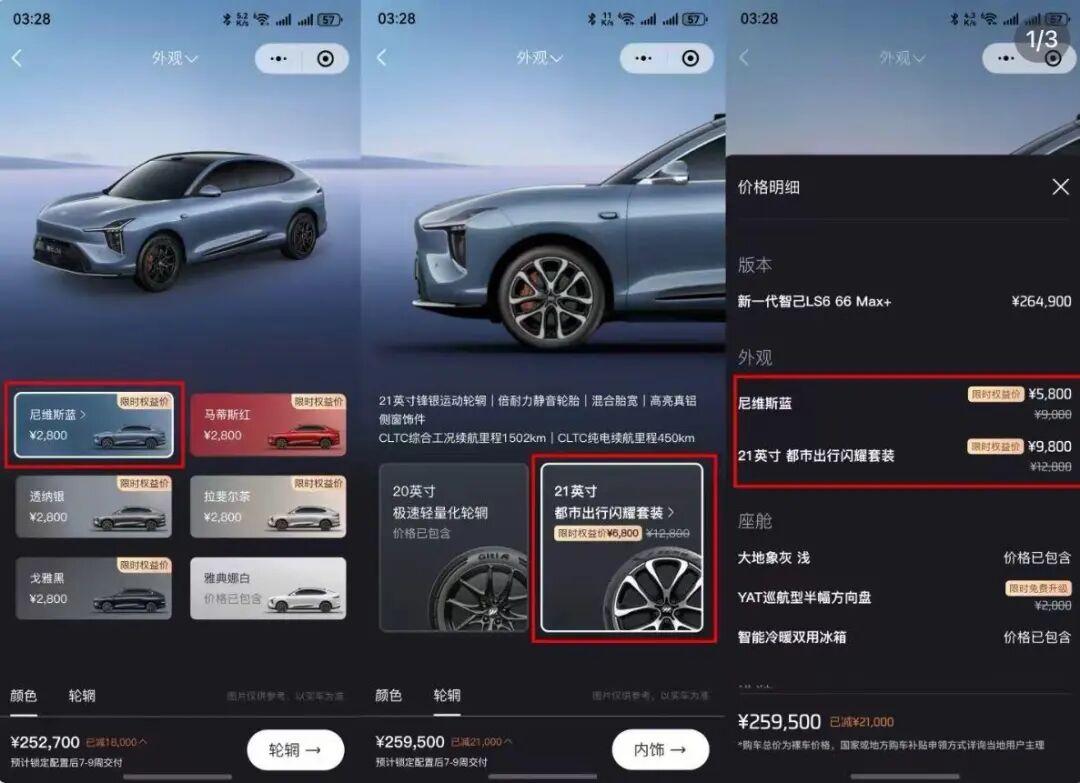Pick the 尼维斯蓝 blue color swatch

click(x=94, y=425)
